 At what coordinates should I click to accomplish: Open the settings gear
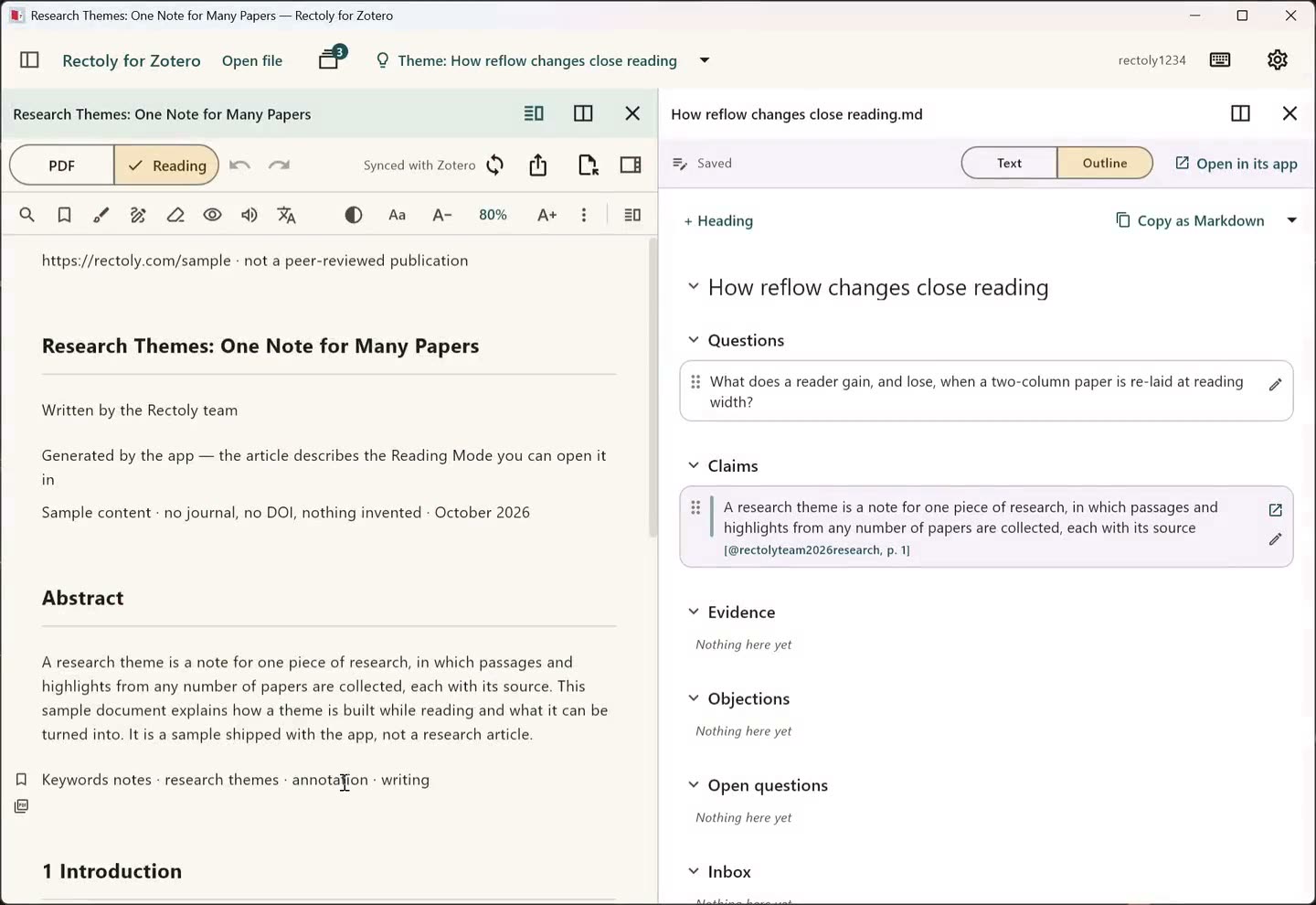point(1278,60)
